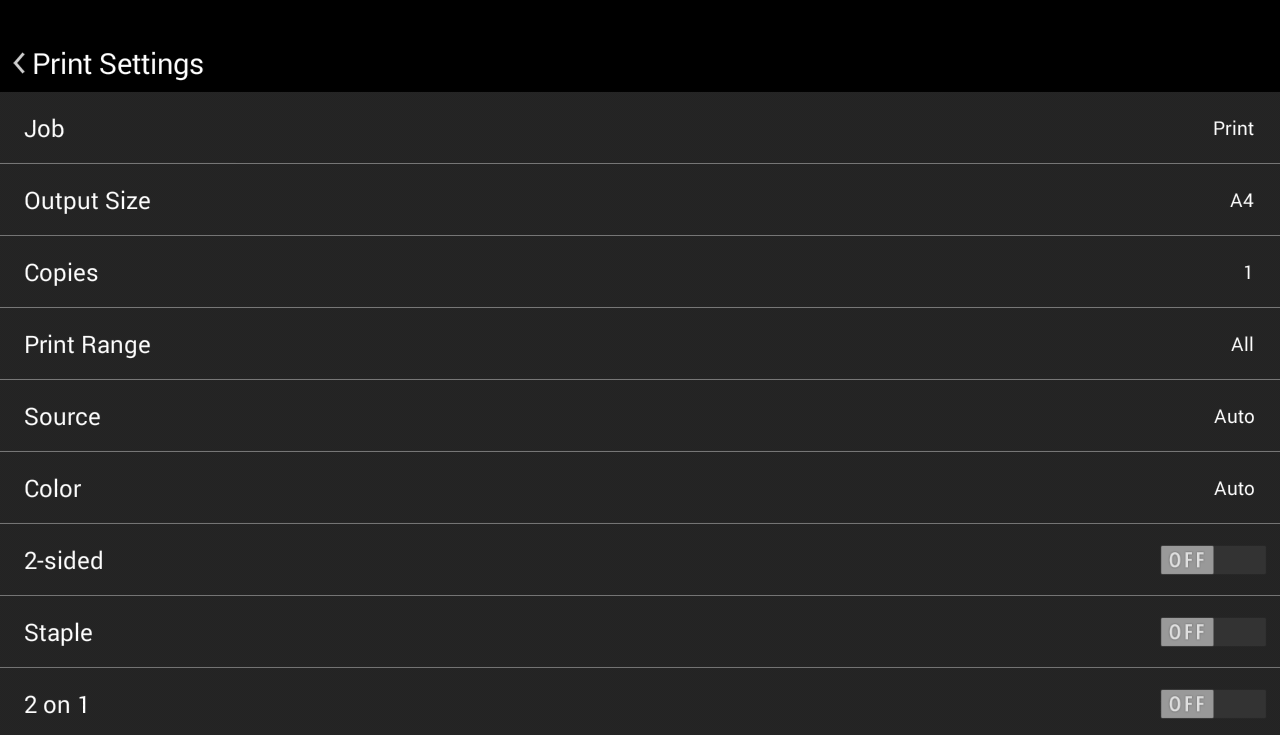
Task: Tap the Print Settings title
Action: point(118,64)
